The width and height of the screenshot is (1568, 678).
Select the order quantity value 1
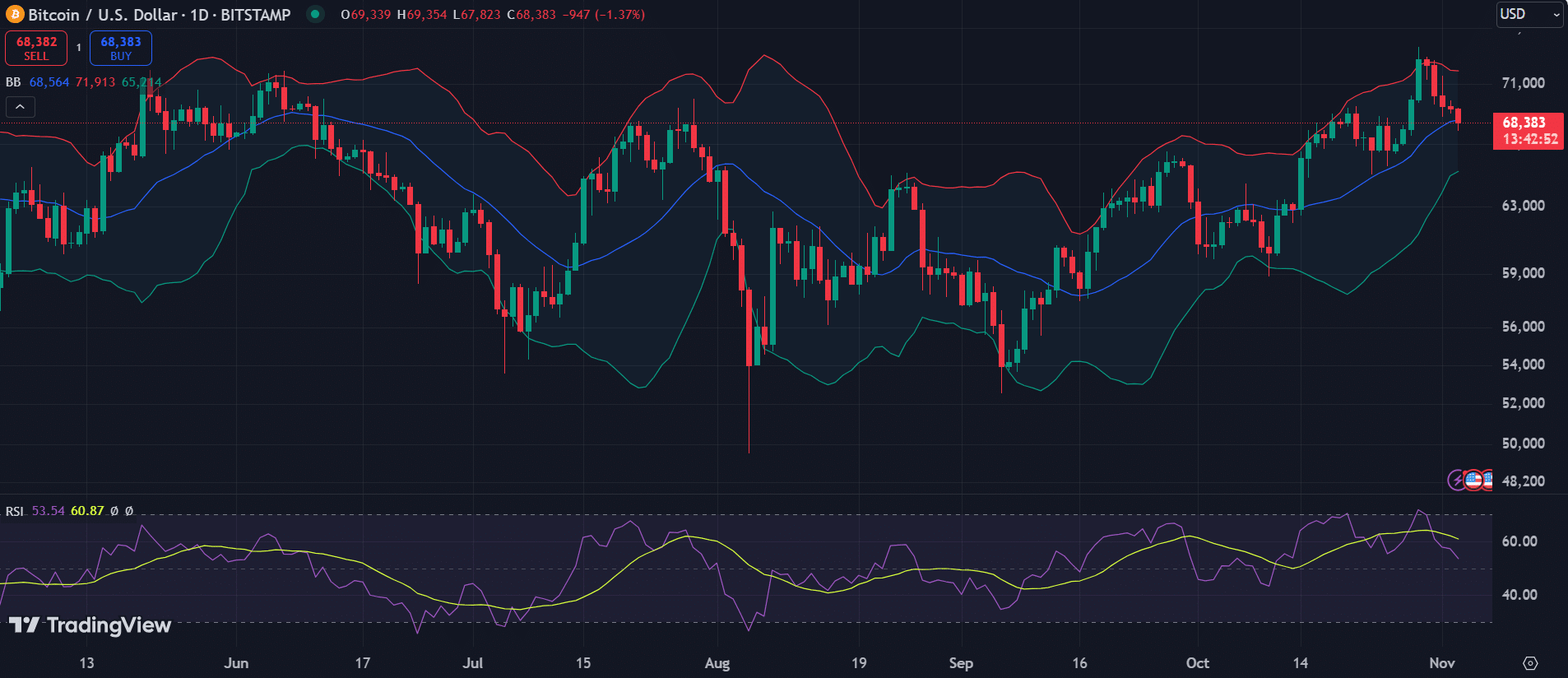tap(79, 48)
